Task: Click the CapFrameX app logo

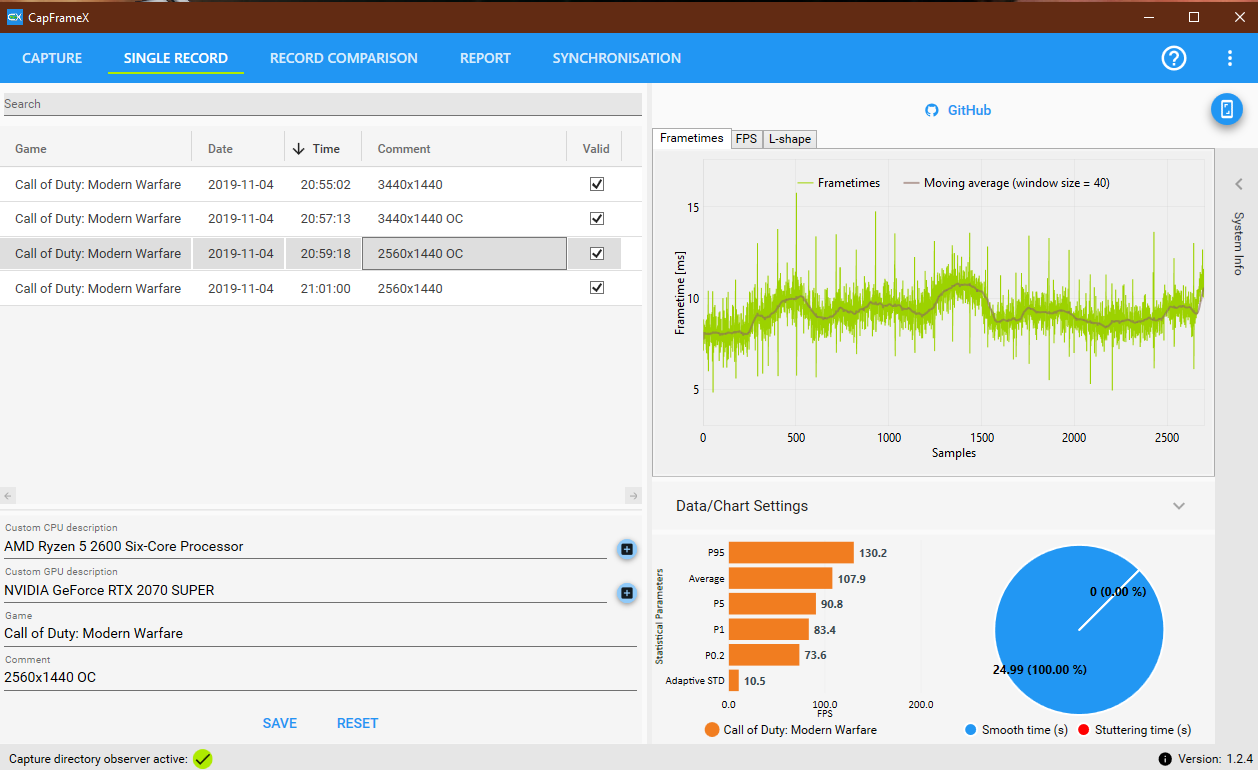Action: 14,17
